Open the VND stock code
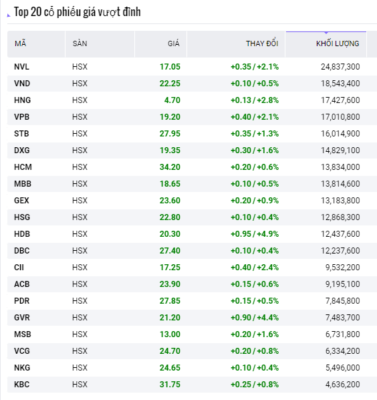The height and width of the screenshot is (400, 377). tap(22, 84)
